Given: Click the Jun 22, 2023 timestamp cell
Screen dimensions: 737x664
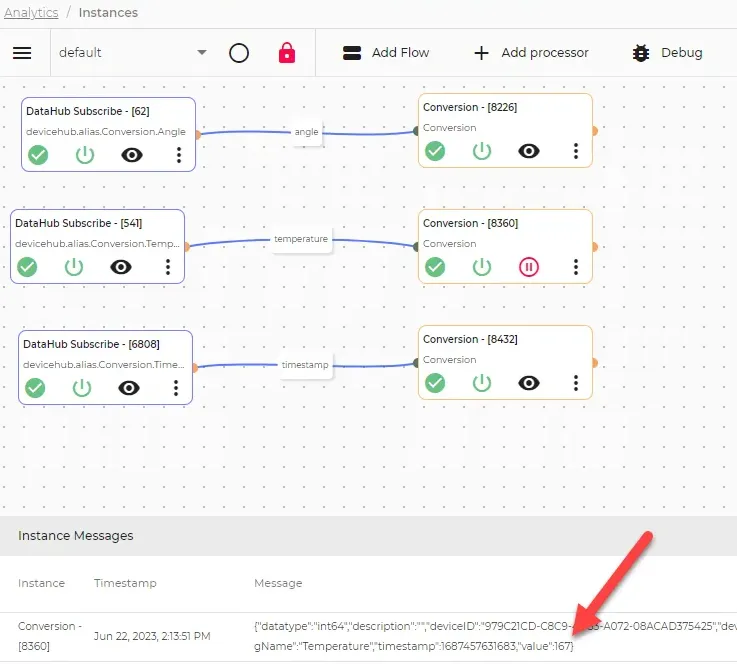Looking at the screenshot, I should click(152, 636).
